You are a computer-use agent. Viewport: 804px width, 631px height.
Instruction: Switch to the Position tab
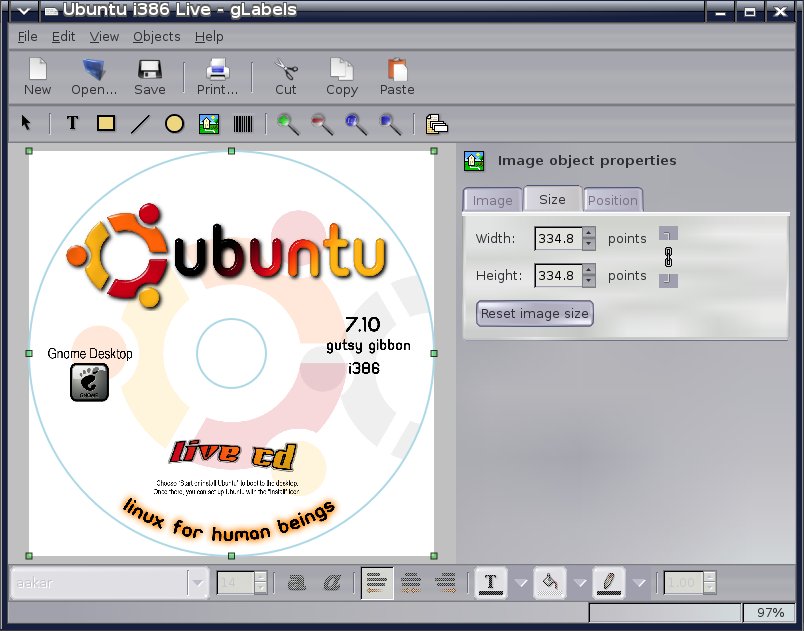tap(613, 200)
